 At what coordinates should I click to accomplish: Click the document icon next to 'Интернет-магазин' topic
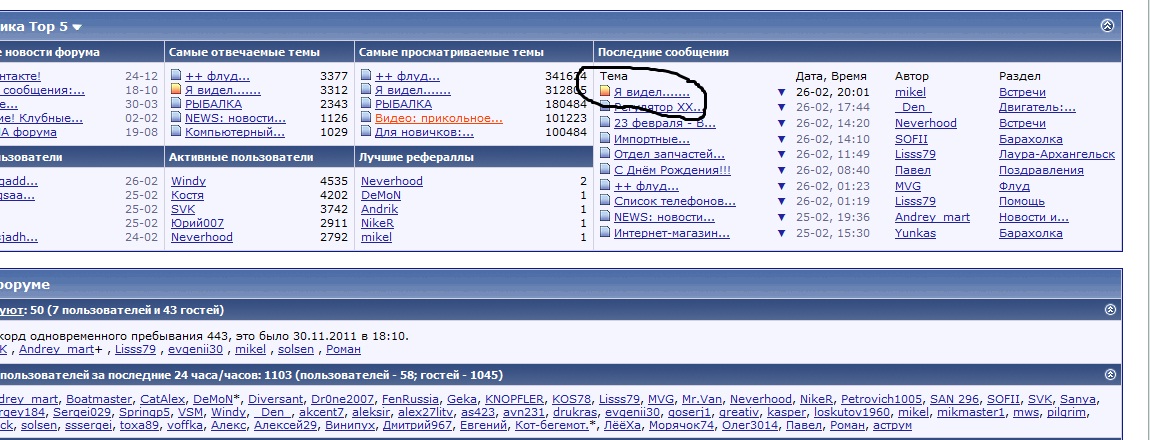(x=604, y=233)
